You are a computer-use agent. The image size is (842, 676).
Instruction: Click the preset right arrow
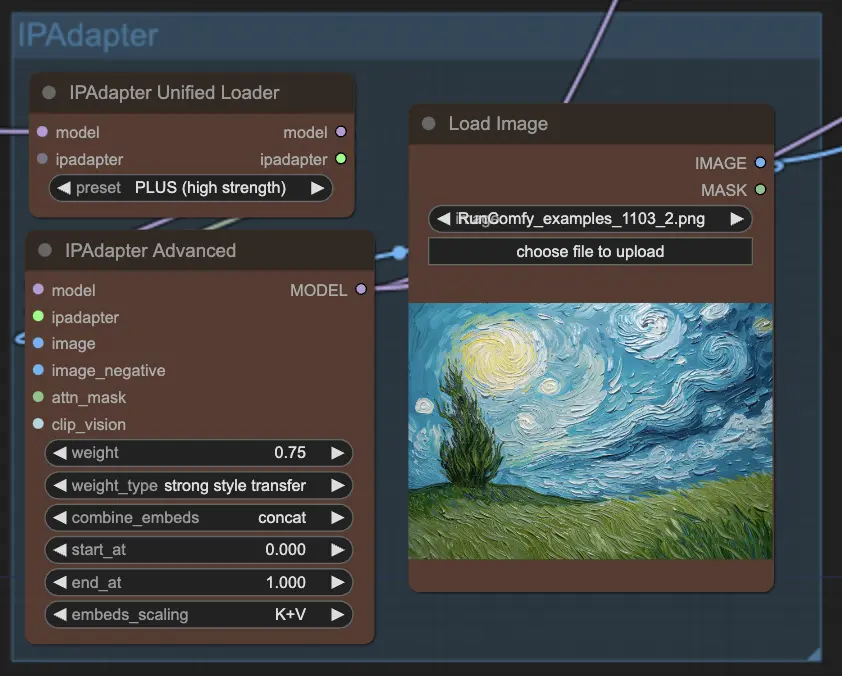[317, 188]
